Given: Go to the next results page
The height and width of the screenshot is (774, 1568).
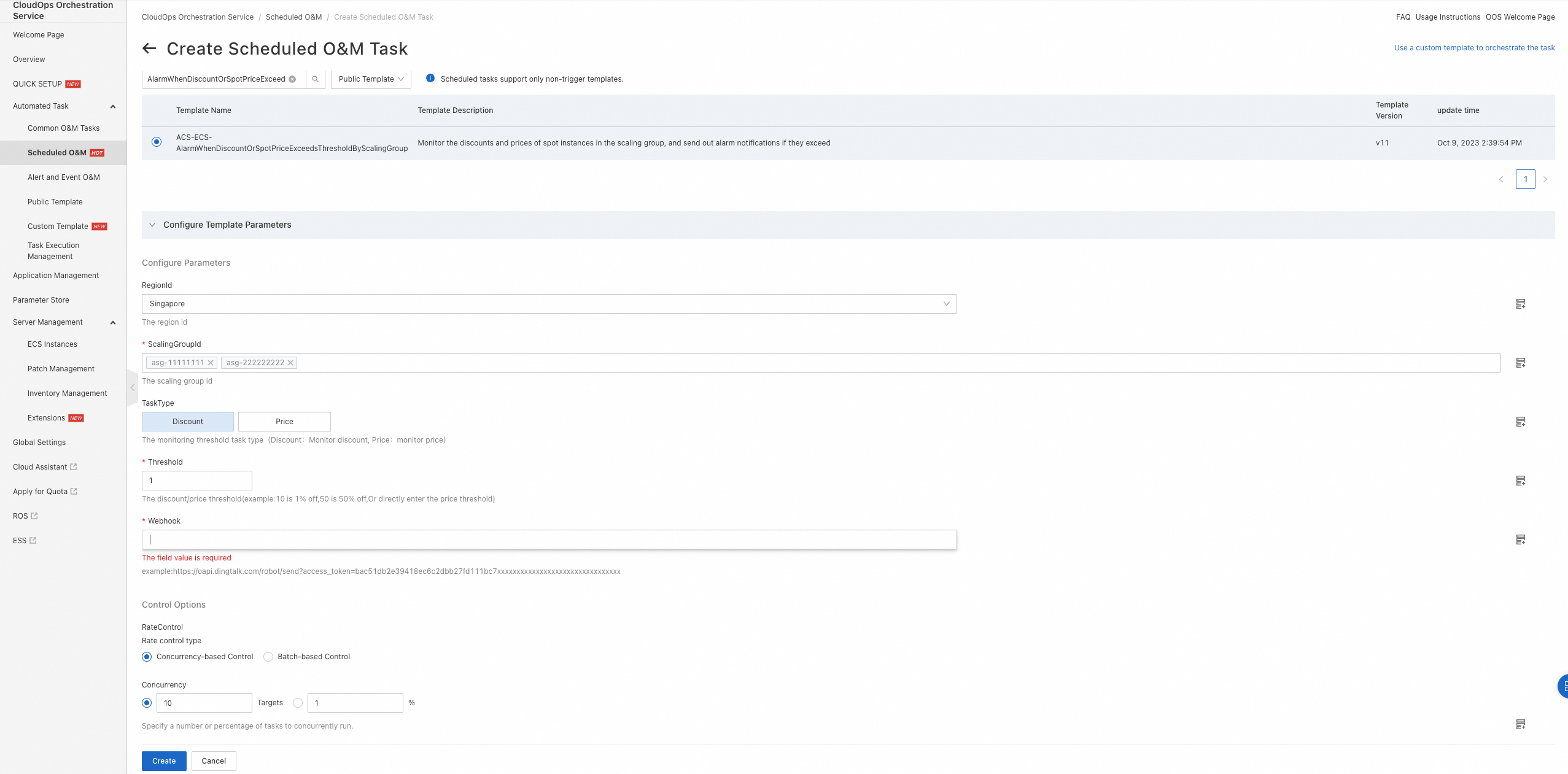Looking at the screenshot, I should click(1545, 179).
